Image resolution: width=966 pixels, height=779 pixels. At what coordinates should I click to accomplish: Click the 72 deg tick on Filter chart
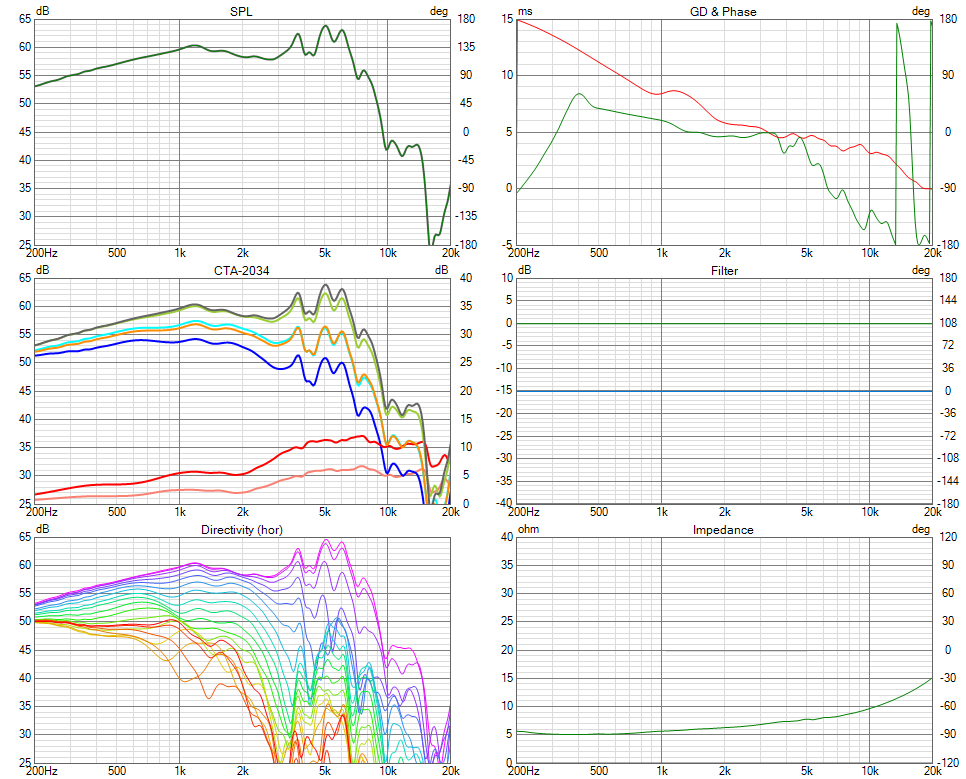click(948, 345)
